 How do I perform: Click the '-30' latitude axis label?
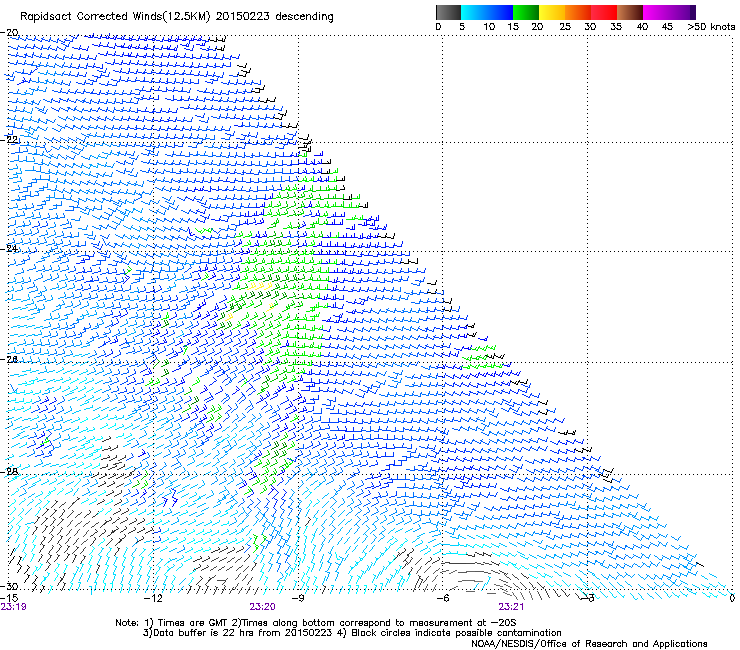[9, 586]
